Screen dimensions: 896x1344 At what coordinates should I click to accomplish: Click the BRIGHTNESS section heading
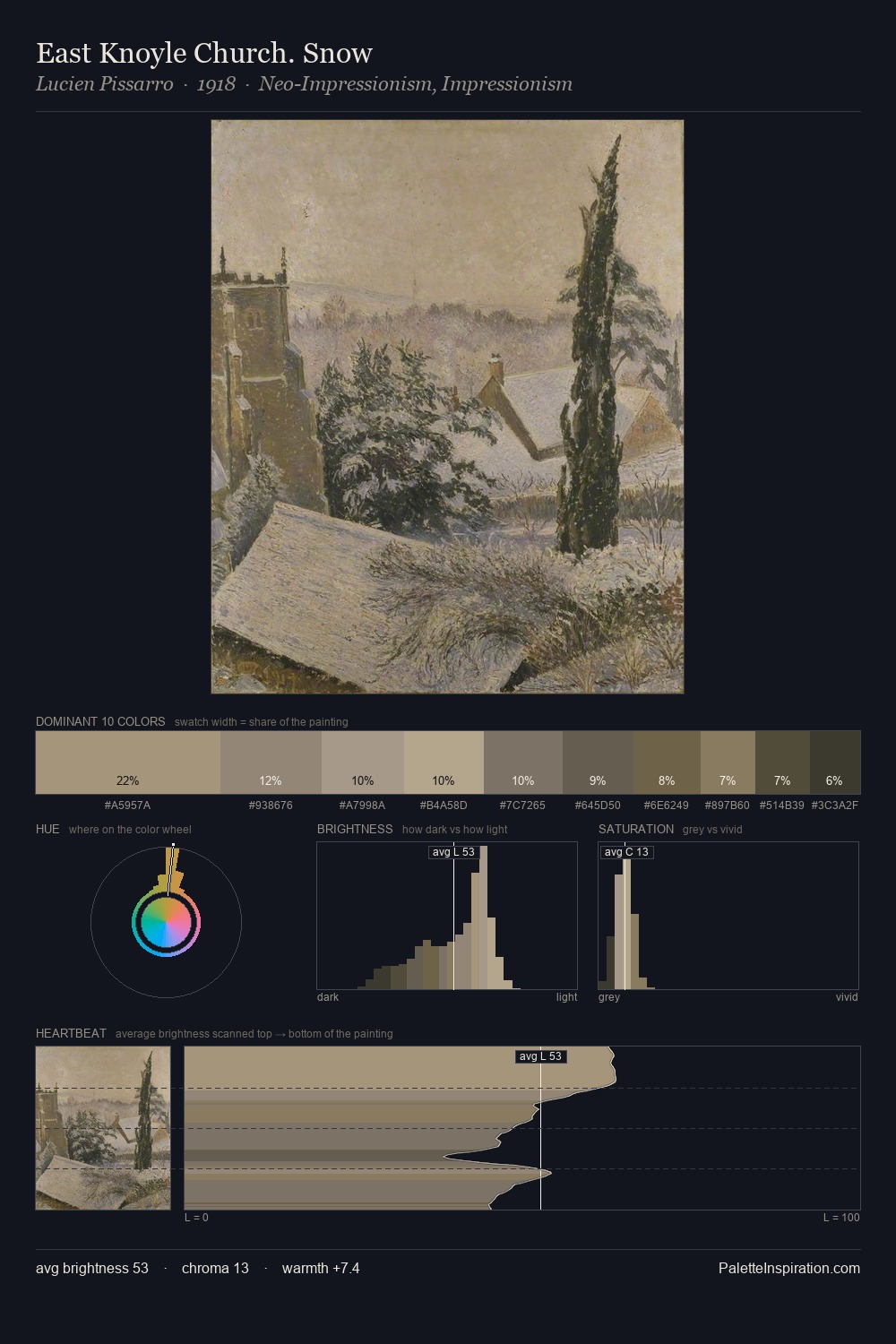click(355, 829)
